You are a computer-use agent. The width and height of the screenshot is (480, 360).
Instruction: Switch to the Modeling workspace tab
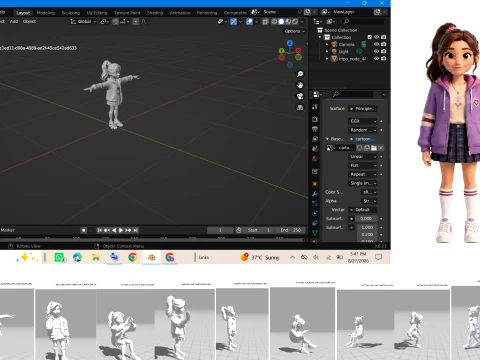[x=46, y=13]
